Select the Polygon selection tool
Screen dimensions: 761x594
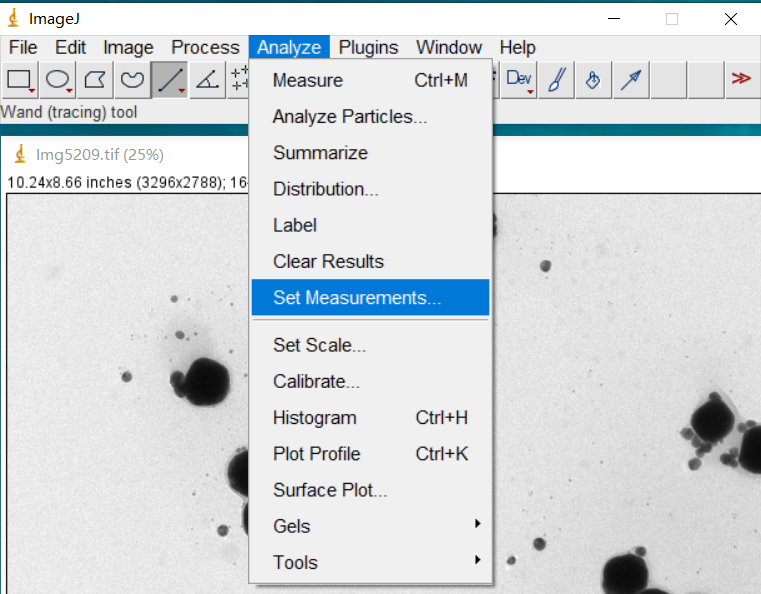95,80
